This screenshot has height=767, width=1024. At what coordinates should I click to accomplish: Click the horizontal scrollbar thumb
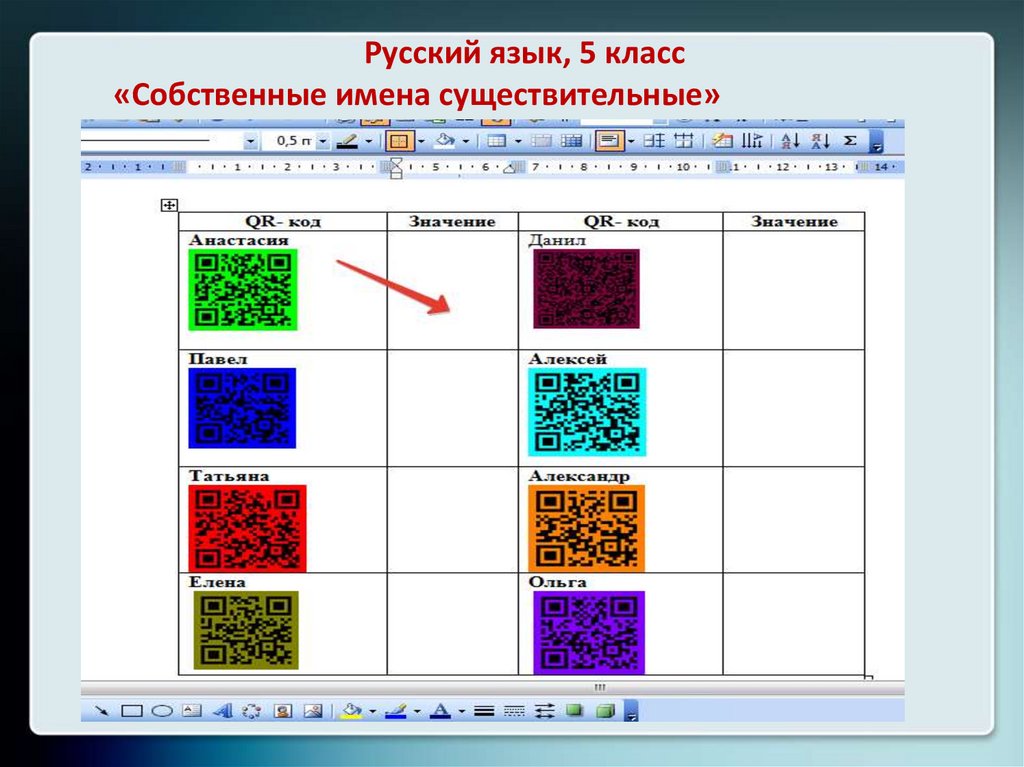(x=600, y=687)
